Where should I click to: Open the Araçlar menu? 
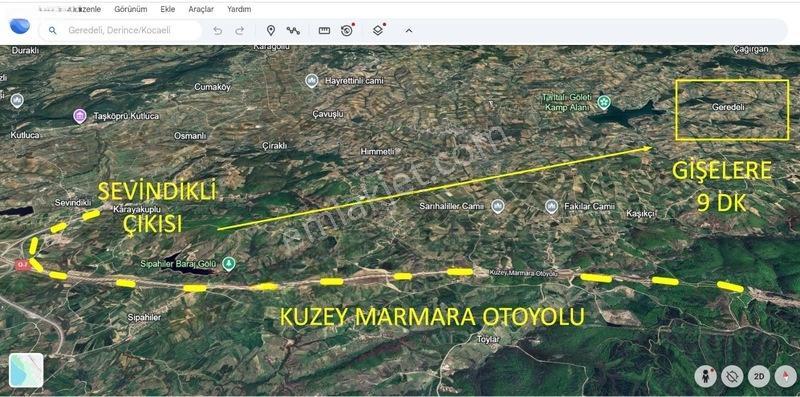201,9
